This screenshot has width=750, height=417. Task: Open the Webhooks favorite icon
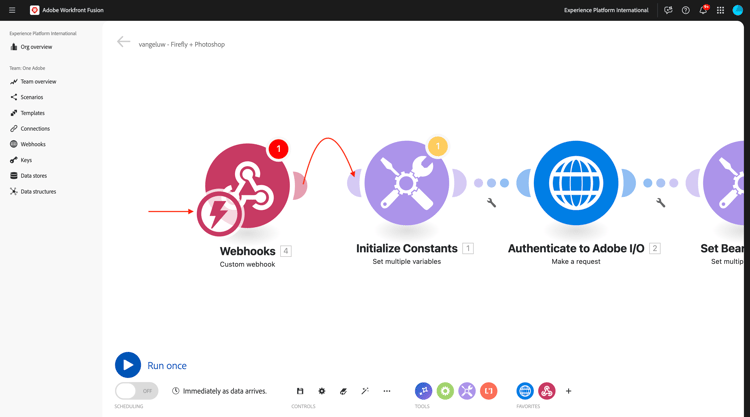pos(547,391)
